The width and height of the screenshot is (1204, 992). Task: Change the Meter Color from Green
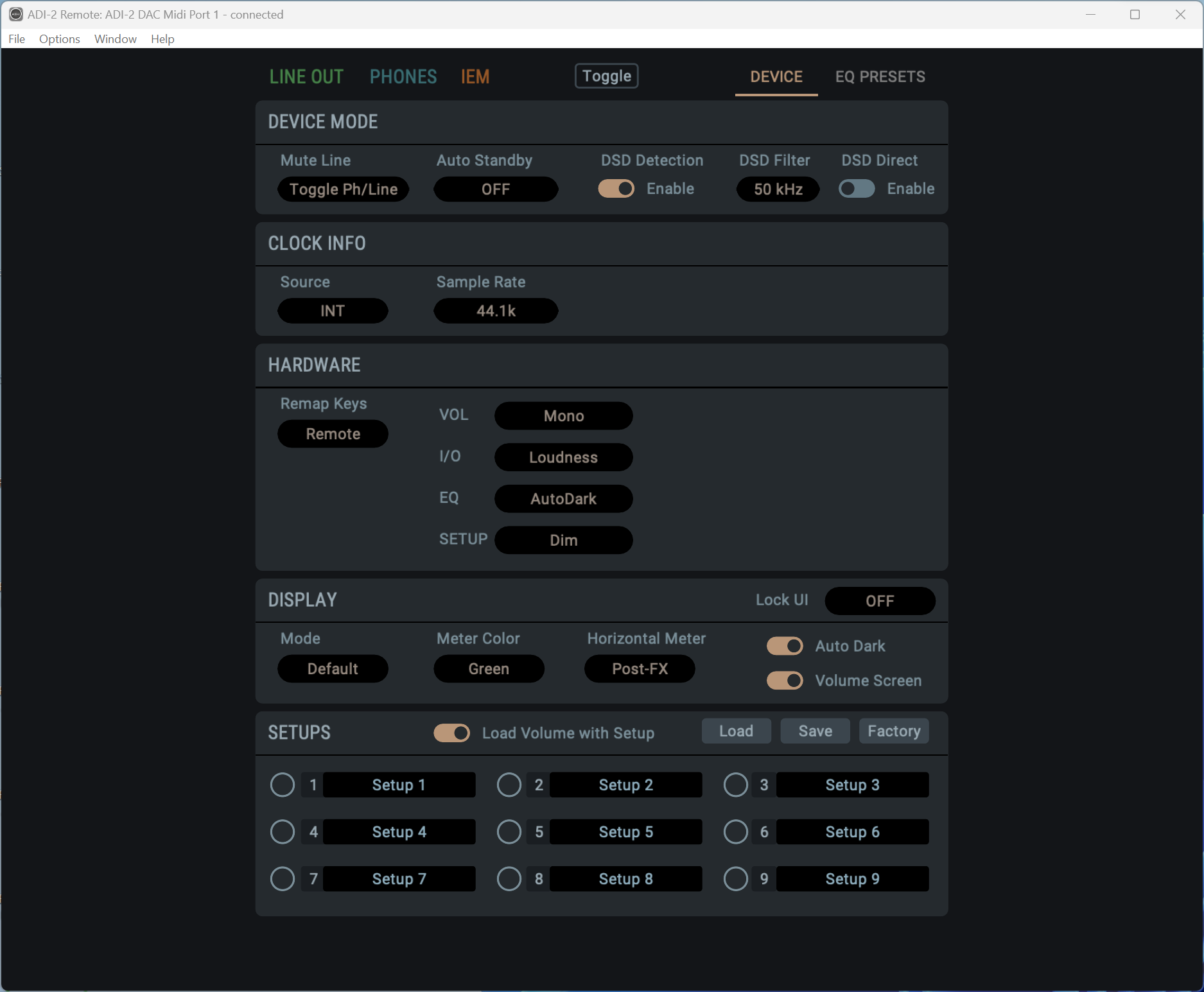coord(489,668)
